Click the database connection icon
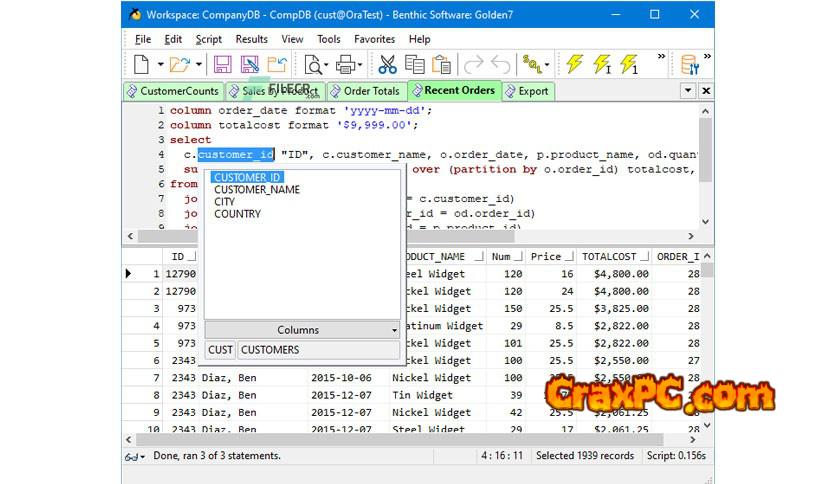836x484 pixels. click(690, 65)
